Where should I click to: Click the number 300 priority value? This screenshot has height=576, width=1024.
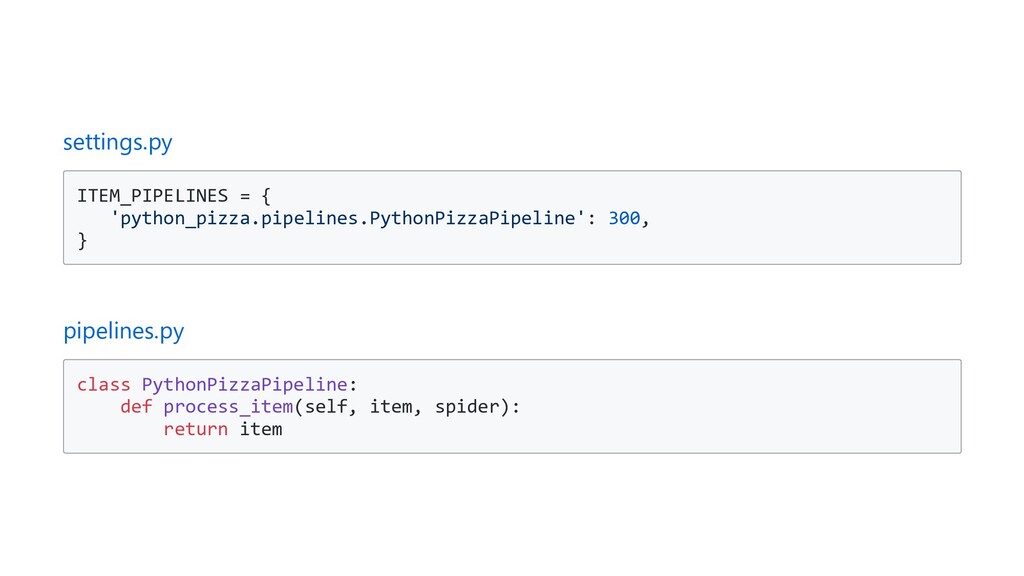tap(624, 218)
